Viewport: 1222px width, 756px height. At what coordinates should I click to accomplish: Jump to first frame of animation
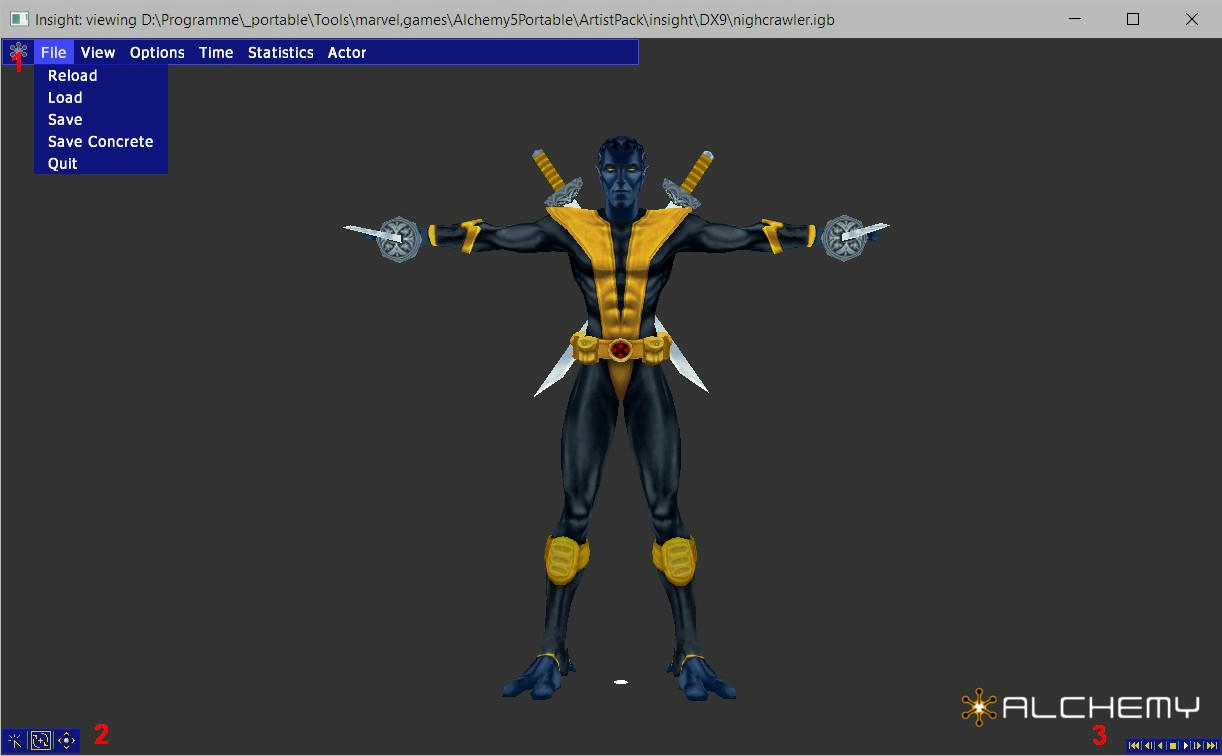(1134, 746)
